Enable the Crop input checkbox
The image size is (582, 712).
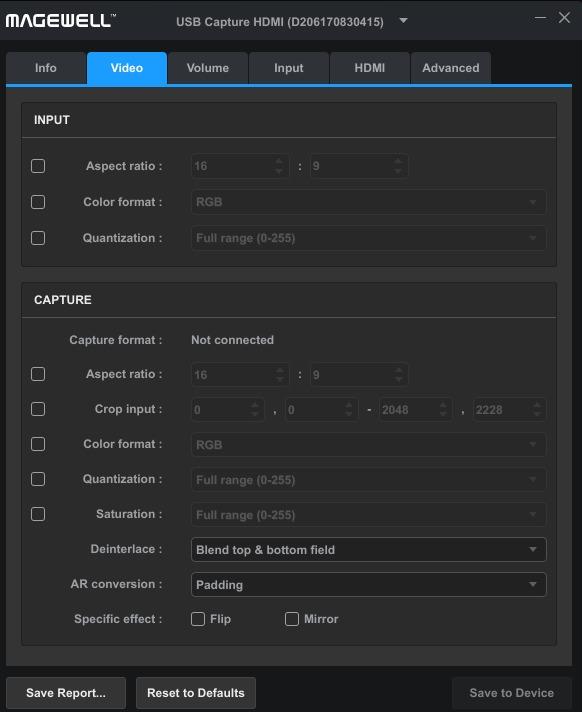click(x=38, y=409)
